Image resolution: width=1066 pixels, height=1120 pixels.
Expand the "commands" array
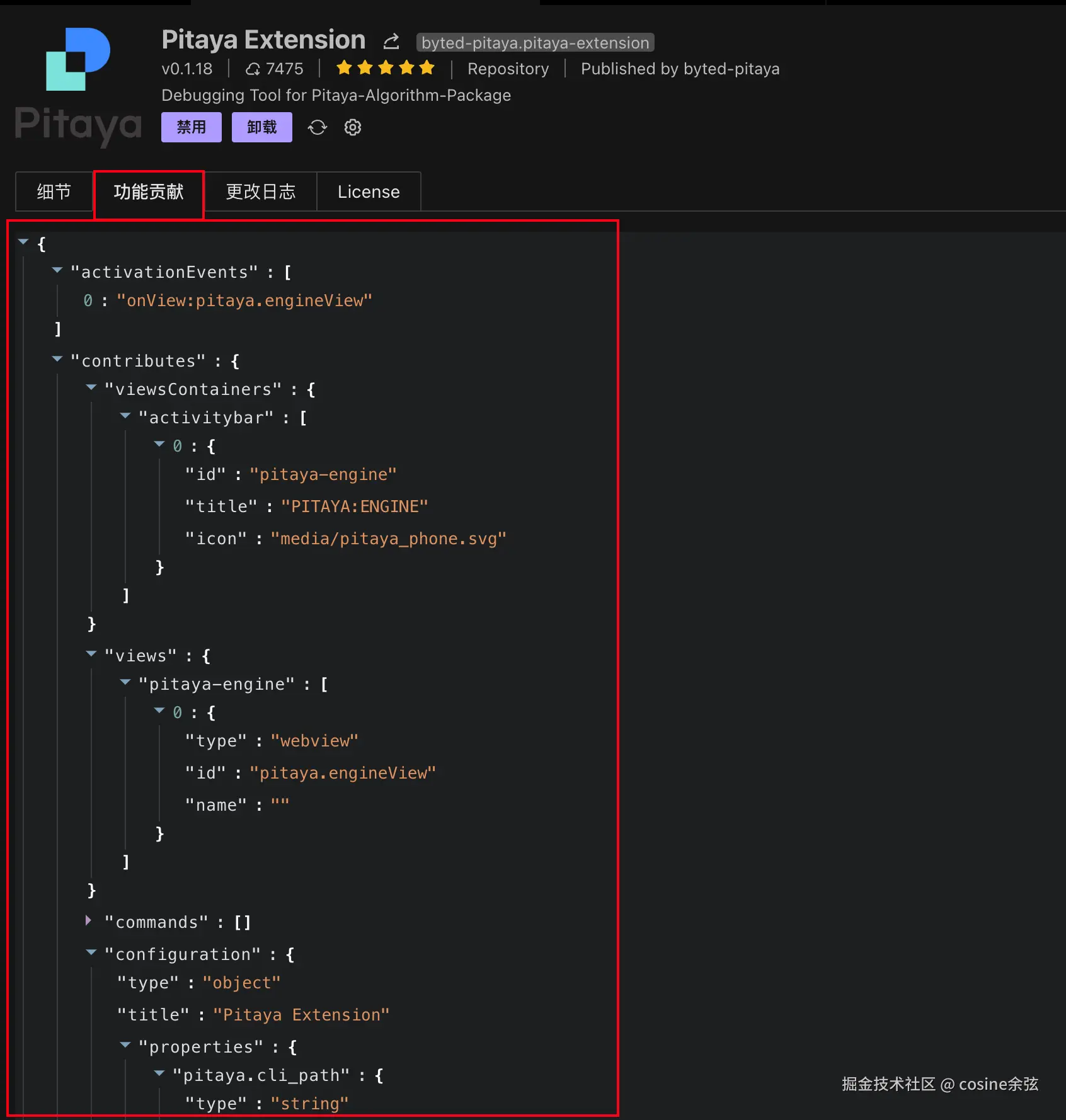click(x=89, y=921)
